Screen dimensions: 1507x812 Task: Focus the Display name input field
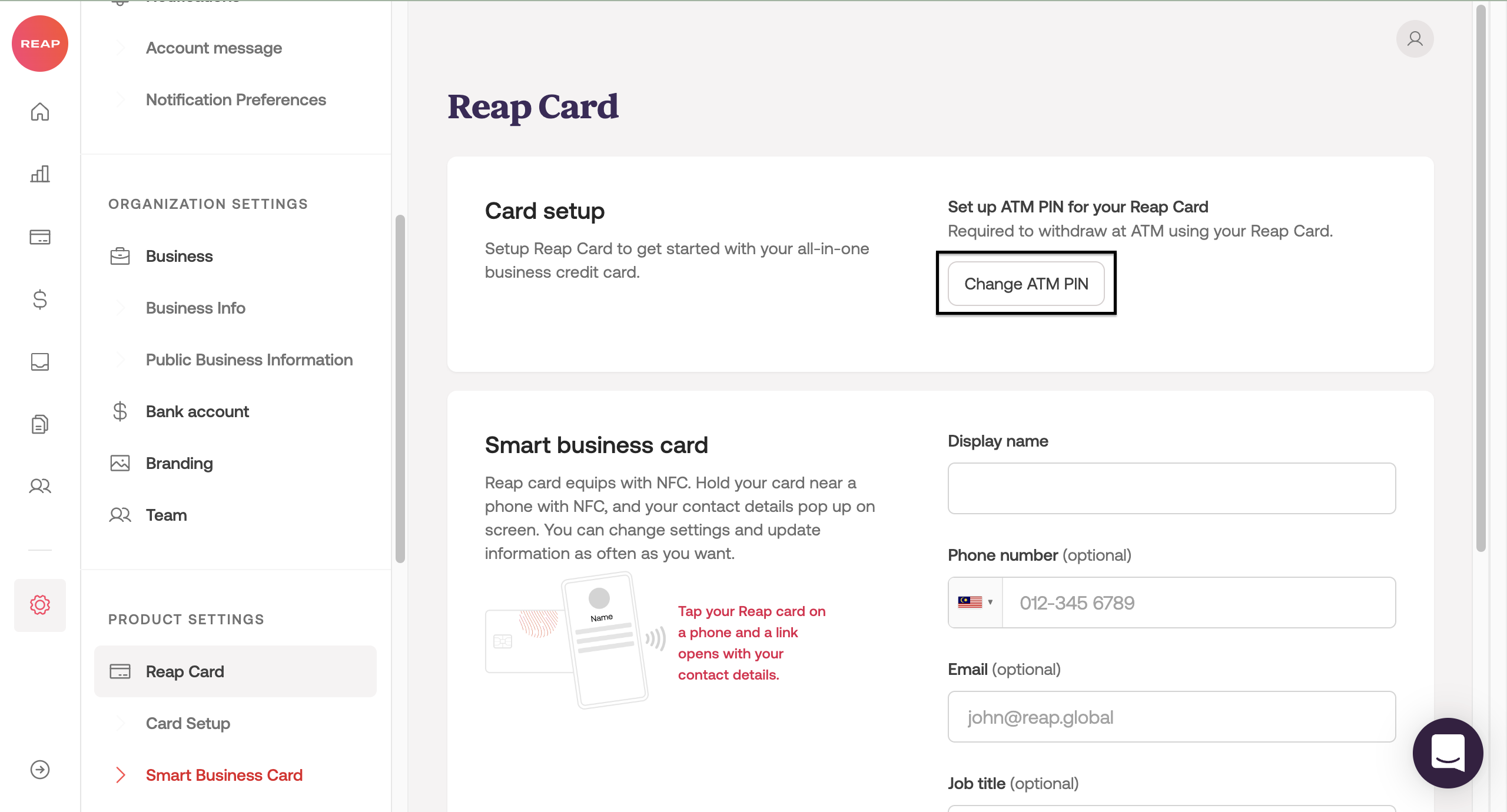1171,488
